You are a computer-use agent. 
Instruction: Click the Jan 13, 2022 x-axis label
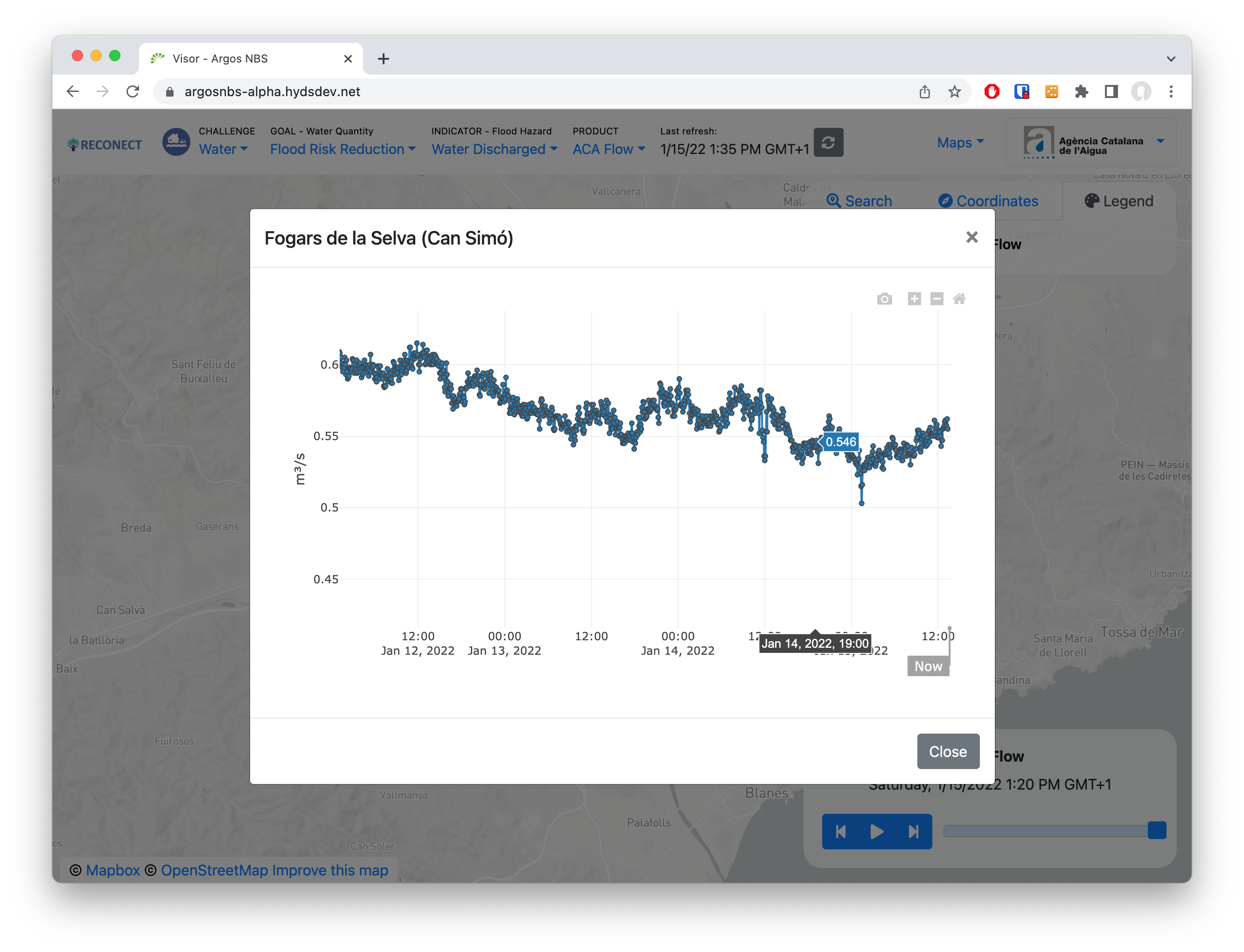point(504,651)
